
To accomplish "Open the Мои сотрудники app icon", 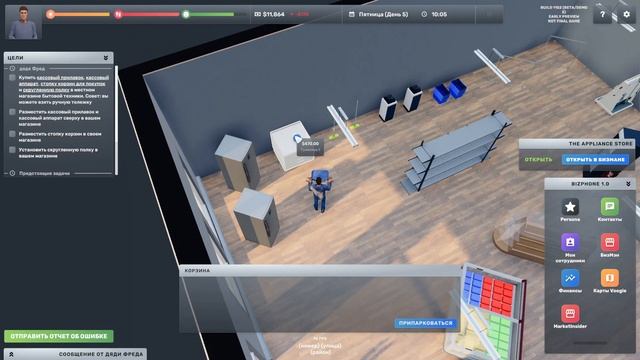I will [570, 242].
